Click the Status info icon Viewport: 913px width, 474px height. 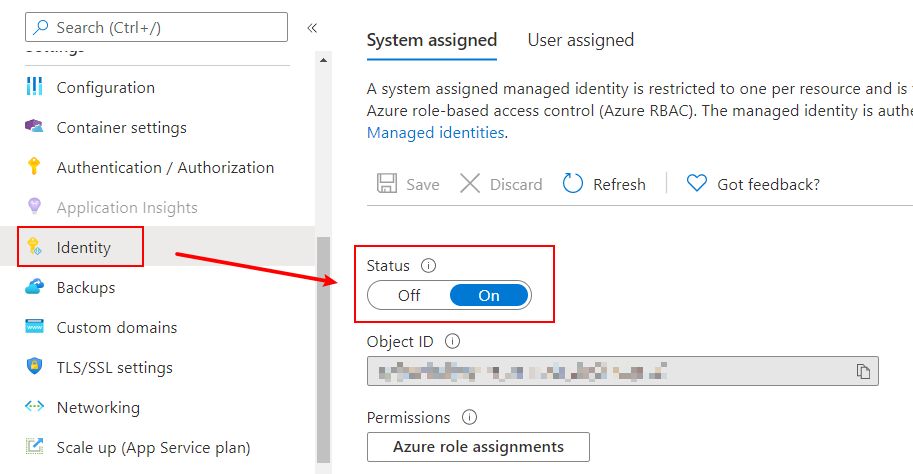[x=429, y=266]
